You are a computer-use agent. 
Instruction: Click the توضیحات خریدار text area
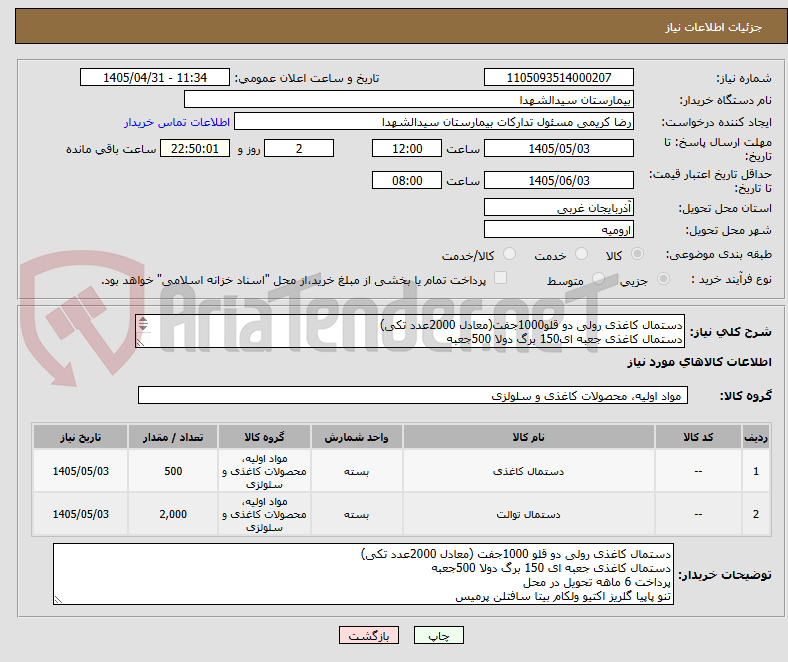363,574
